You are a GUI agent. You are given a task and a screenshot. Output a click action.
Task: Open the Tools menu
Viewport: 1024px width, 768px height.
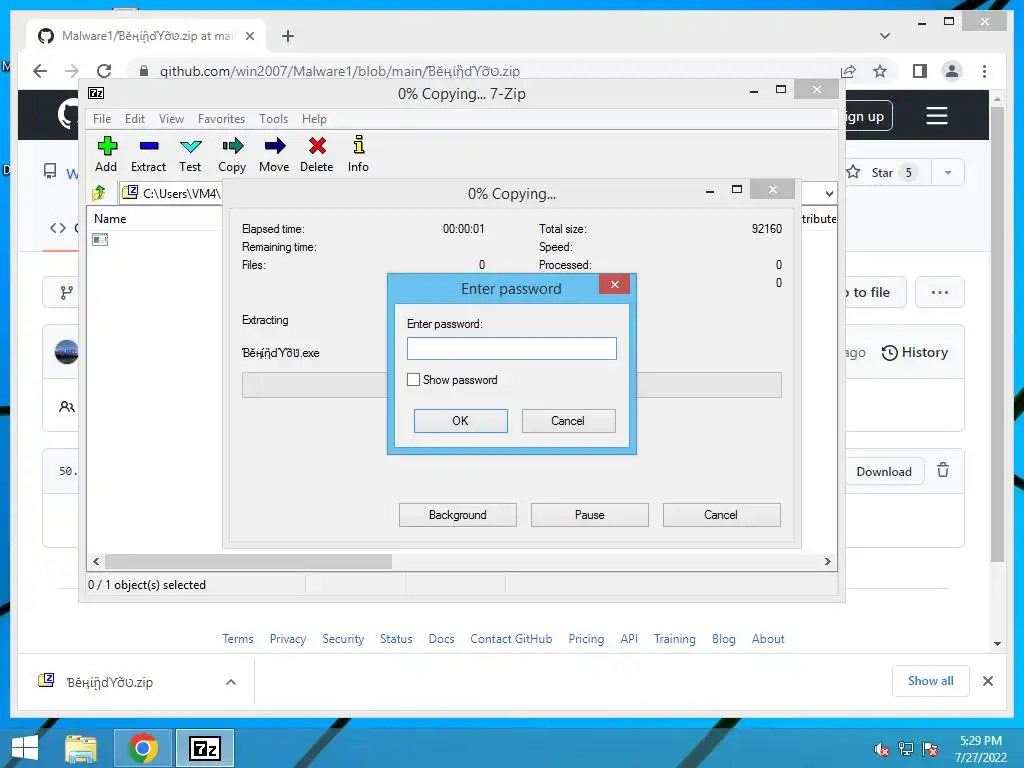pyautogui.click(x=273, y=119)
